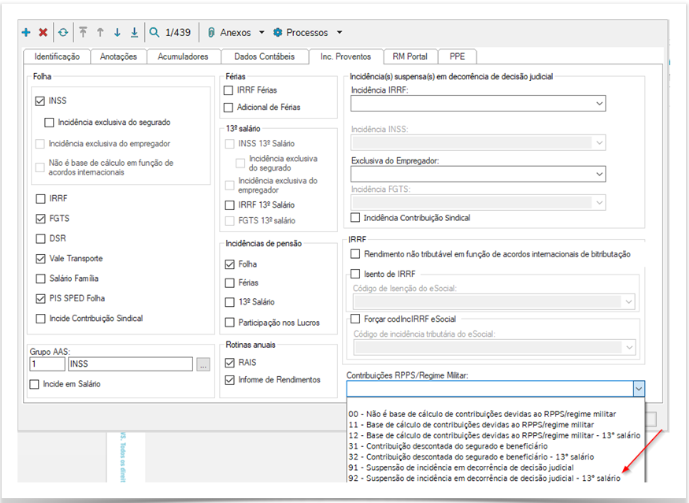Toggle the FGTS checkbox under Folha
This screenshot has width=689, height=503.
[40, 219]
